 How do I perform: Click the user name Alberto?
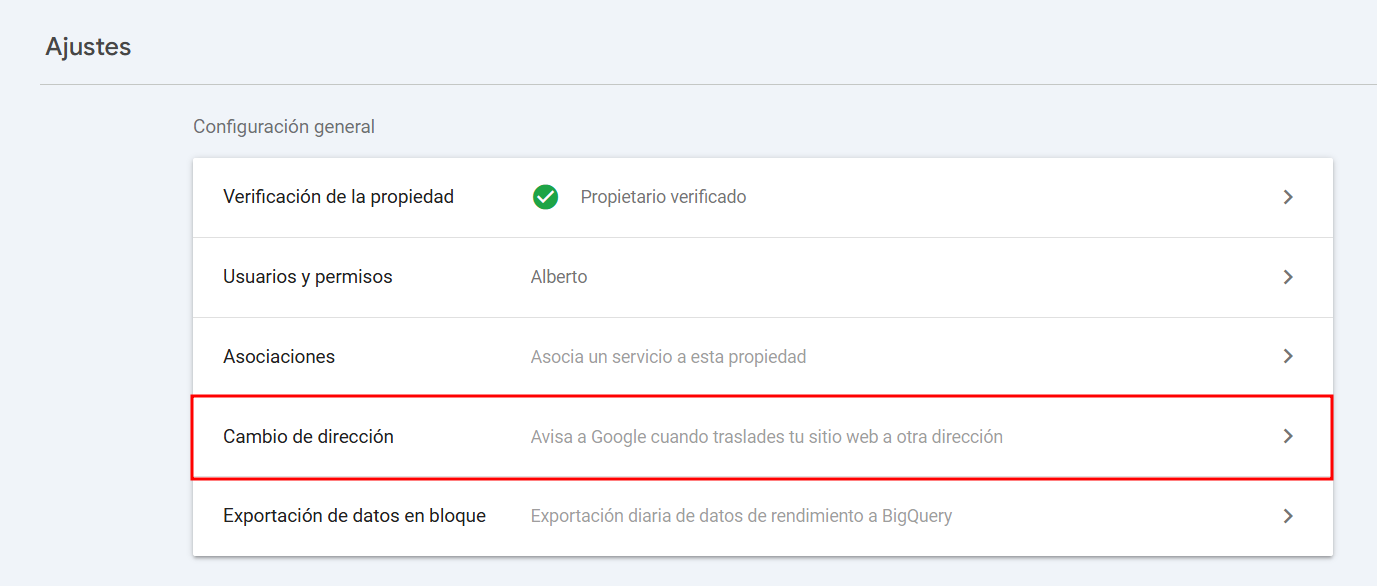[559, 277]
